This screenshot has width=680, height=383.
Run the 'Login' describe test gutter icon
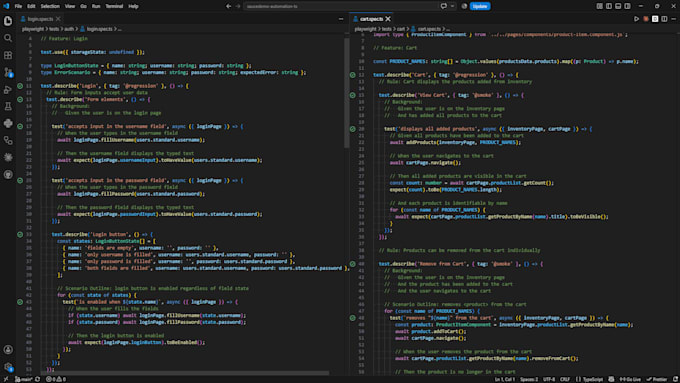click(20, 86)
